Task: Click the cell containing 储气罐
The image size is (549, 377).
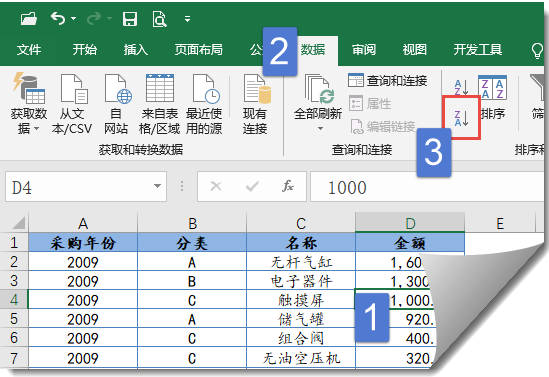Action: point(301,319)
